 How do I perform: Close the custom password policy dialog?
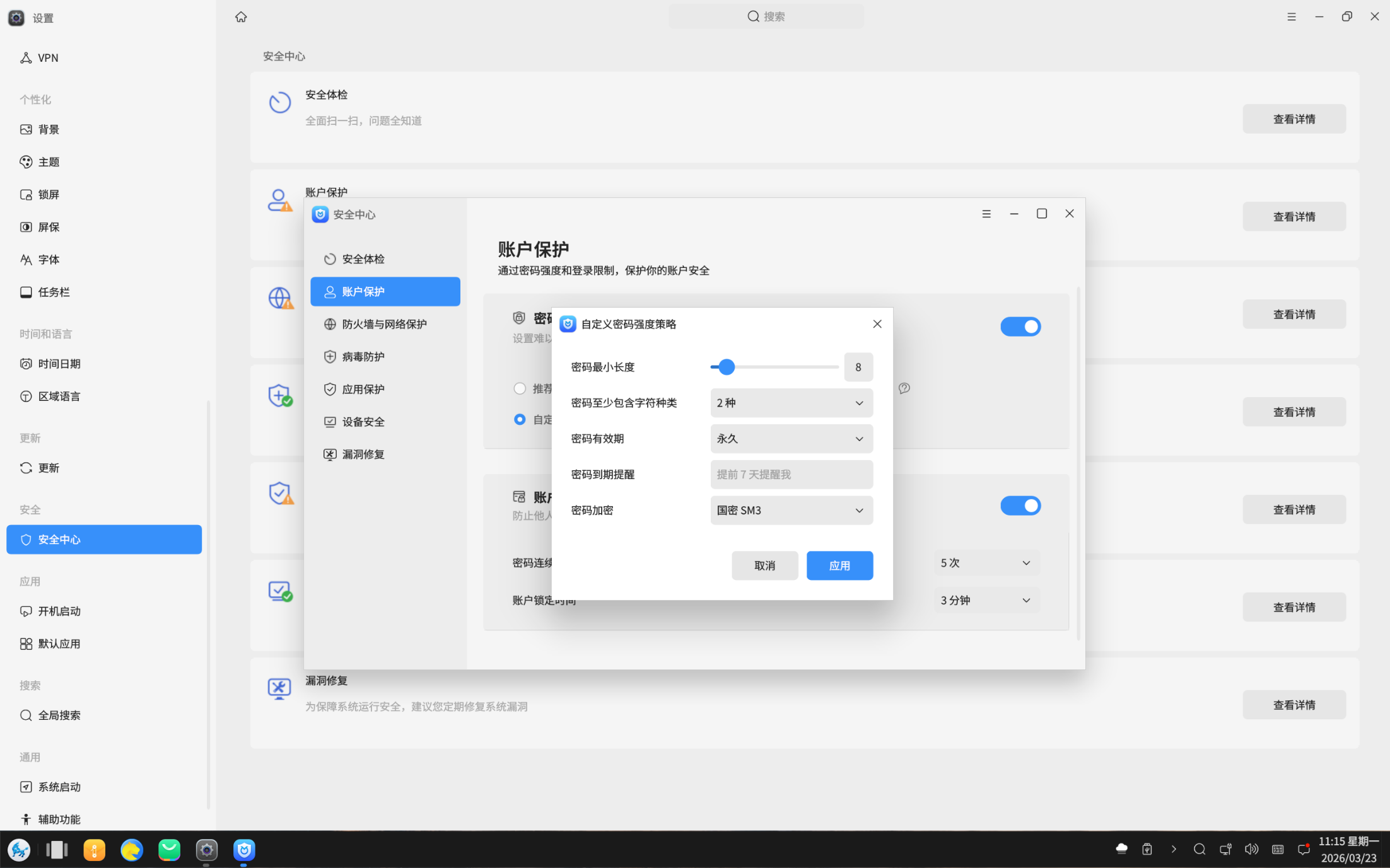click(877, 324)
